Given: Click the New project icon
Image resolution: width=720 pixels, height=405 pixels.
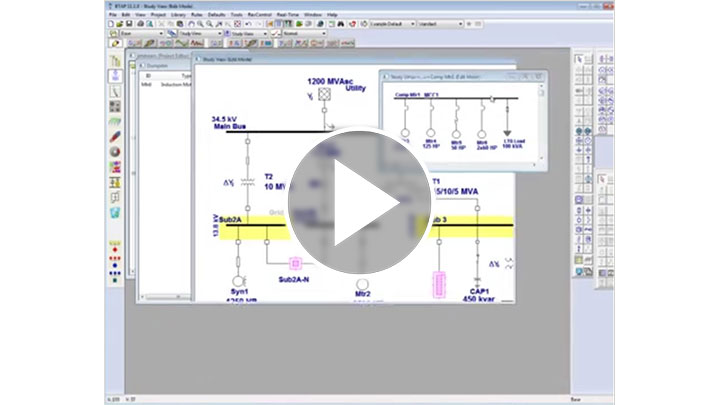Looking at the screenshot, I should pos(111,24).
